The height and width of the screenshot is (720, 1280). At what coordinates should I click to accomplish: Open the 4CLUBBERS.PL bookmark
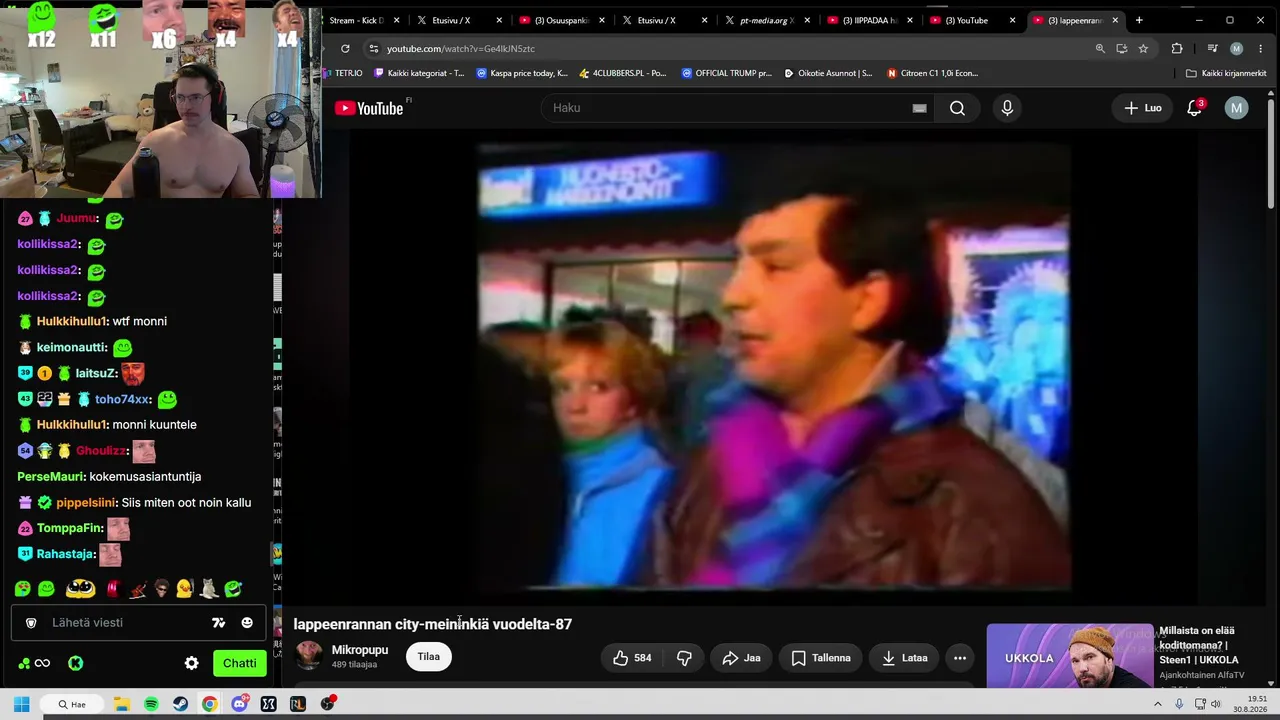[x=622, y=73]
